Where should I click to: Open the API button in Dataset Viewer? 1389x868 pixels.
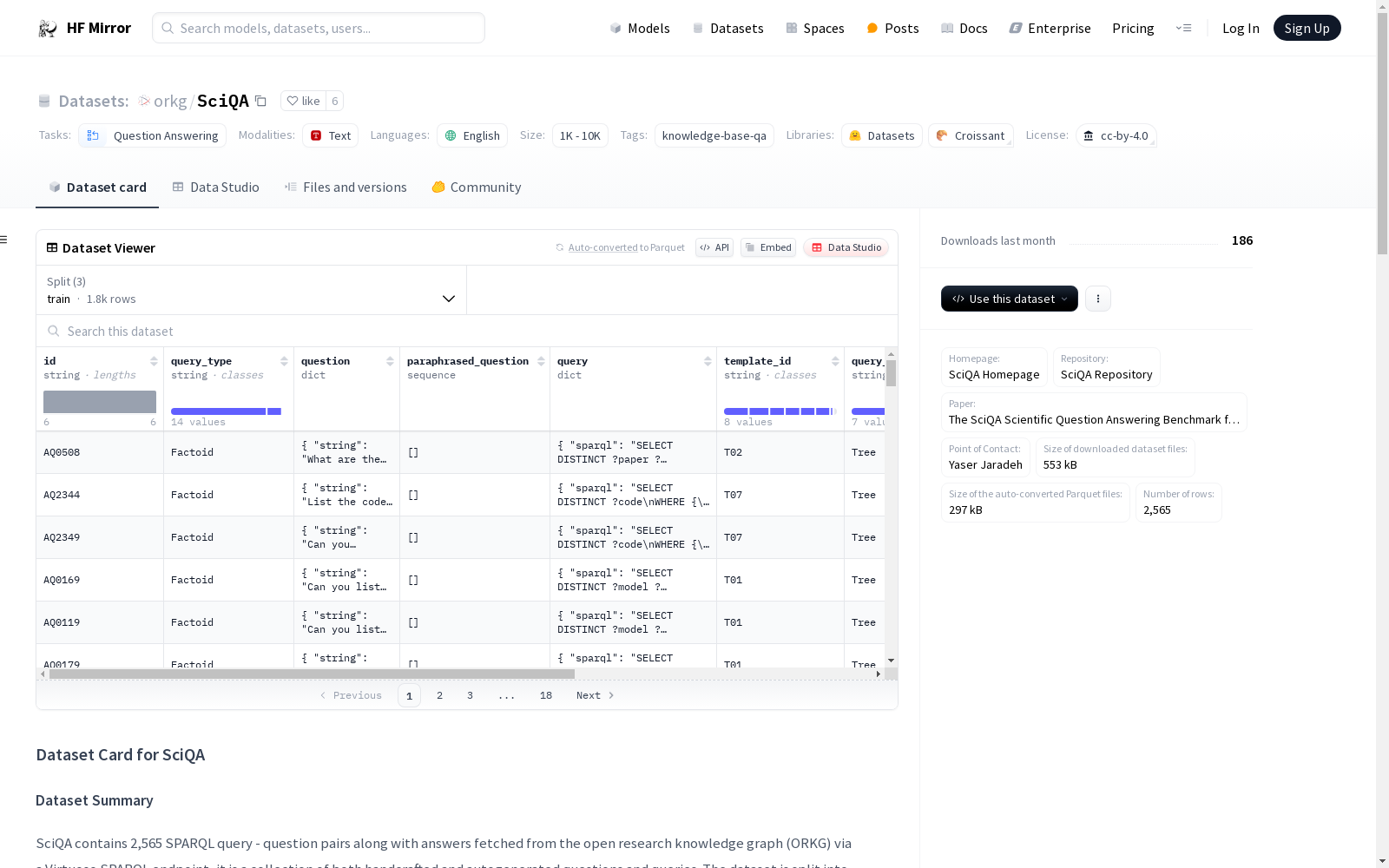(714, 247)
